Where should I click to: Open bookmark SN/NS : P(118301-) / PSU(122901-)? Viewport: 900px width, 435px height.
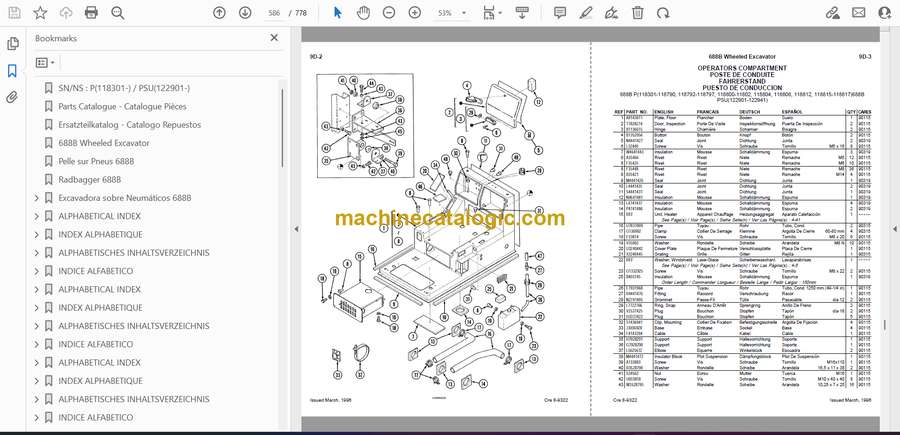tap(124, 88)
